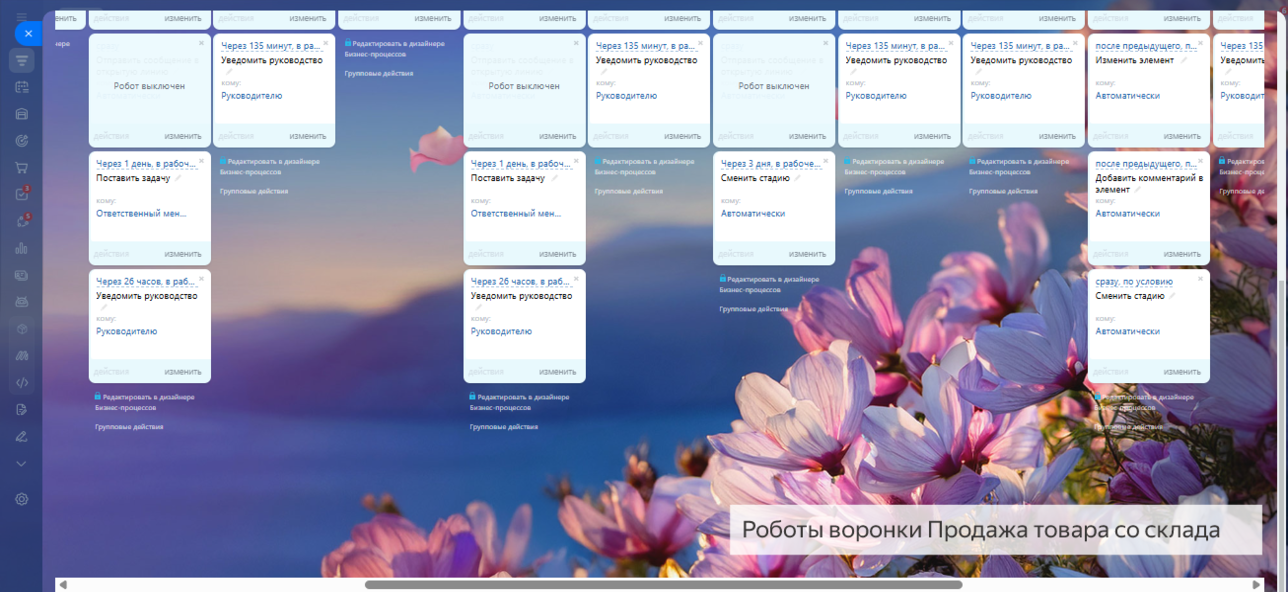Open the Через 3 дня, в рабочее delay link
The height and width of the screenshot is (592, 1288).
point(771,164)
